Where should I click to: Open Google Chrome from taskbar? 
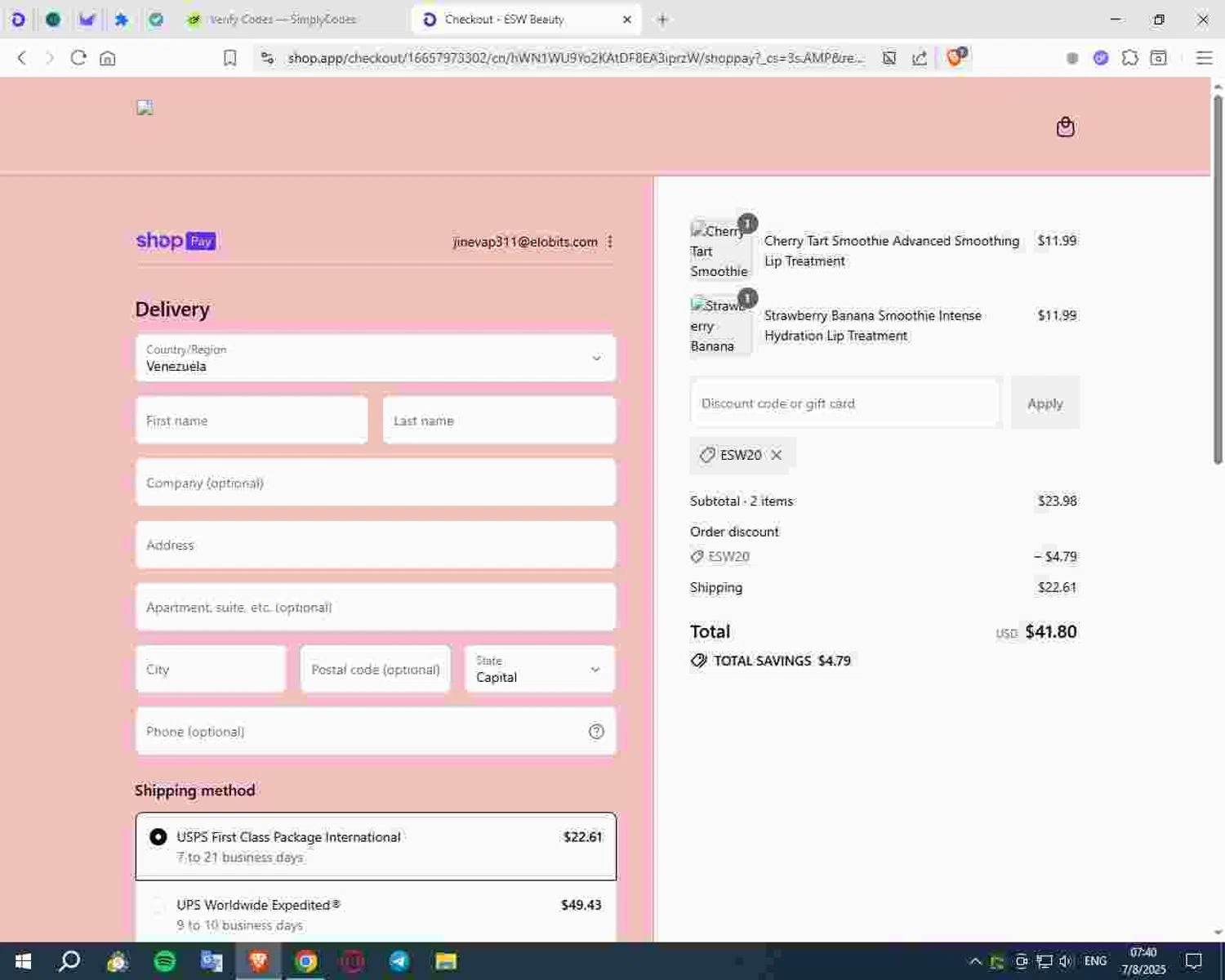305,961
